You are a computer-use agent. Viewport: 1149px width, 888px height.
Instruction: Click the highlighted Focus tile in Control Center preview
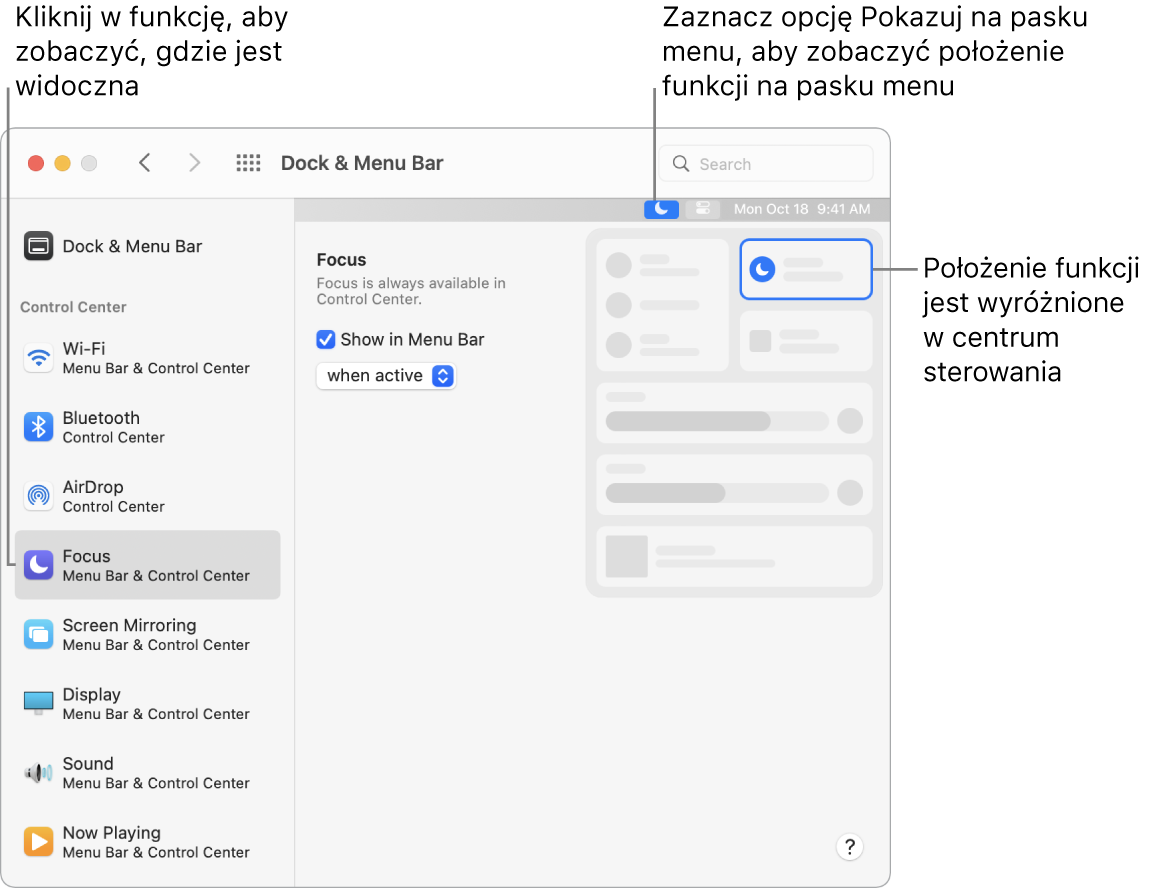click(806, 269)
